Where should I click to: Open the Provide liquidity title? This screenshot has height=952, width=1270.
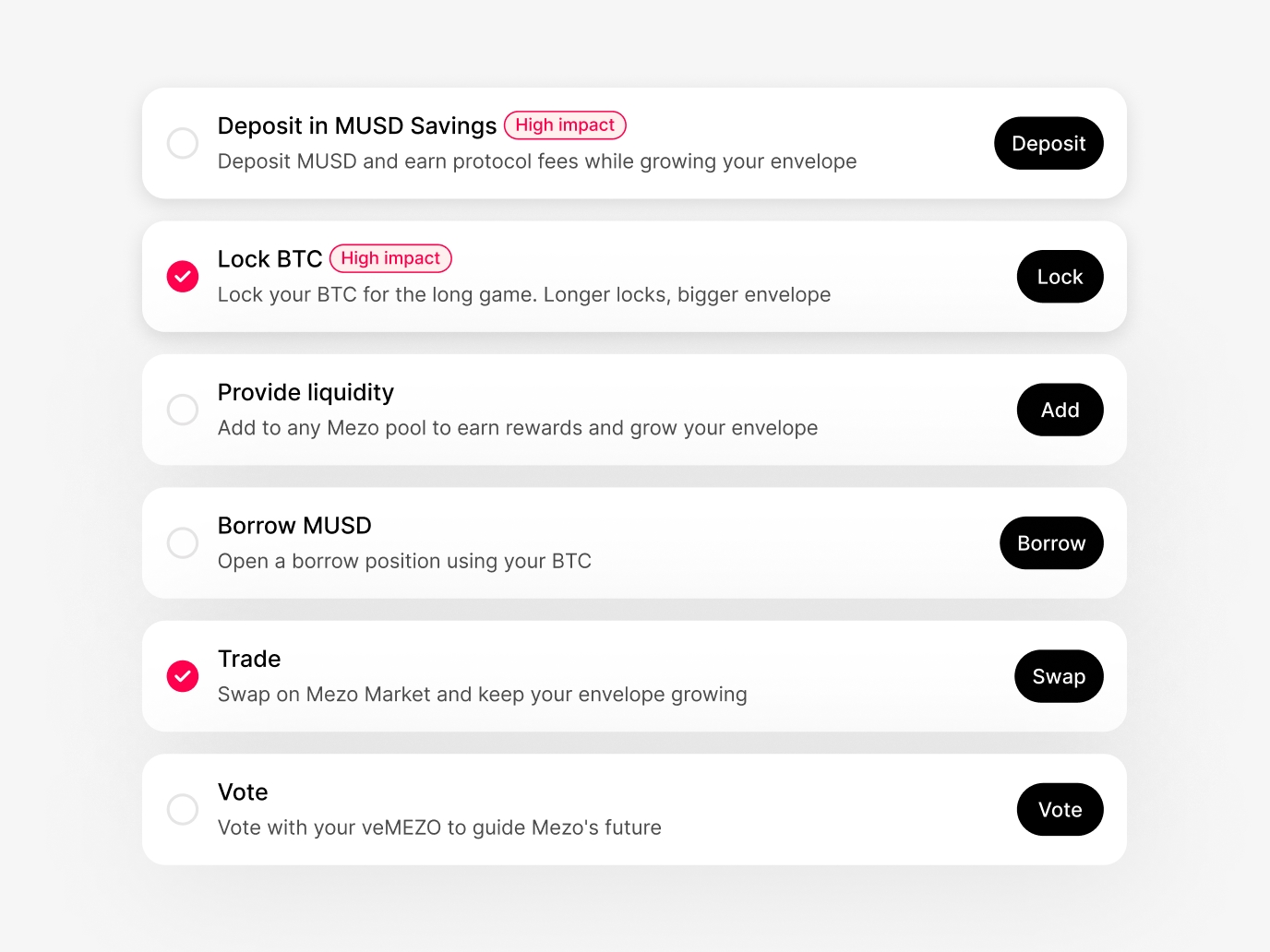point(306,393)
